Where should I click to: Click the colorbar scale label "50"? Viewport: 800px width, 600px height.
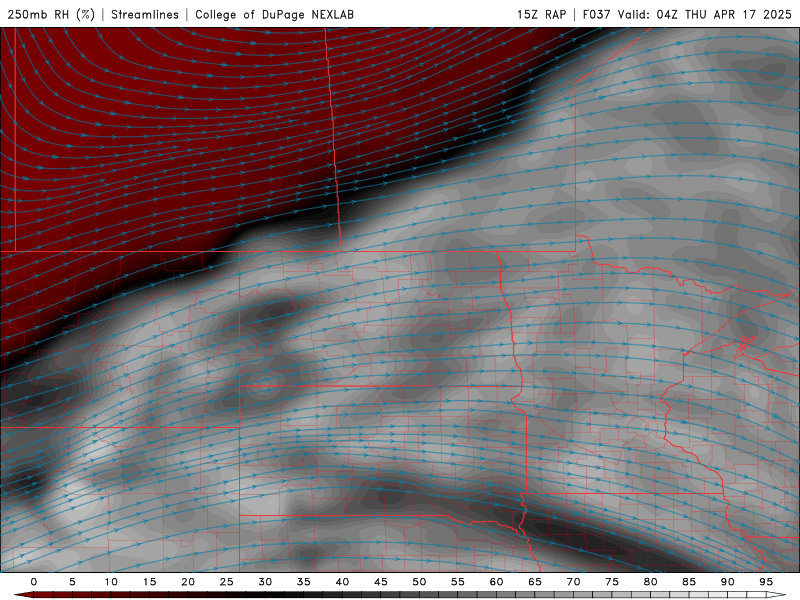(x=419, y=582)
